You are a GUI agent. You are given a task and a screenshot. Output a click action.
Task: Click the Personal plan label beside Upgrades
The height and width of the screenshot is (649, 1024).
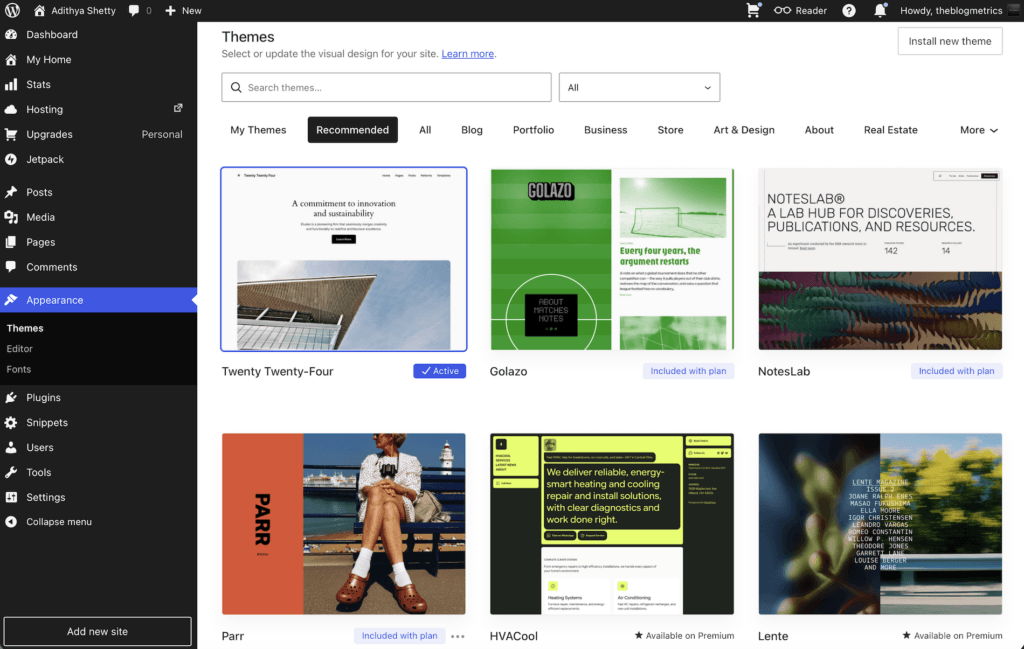(x=162, y=134)
